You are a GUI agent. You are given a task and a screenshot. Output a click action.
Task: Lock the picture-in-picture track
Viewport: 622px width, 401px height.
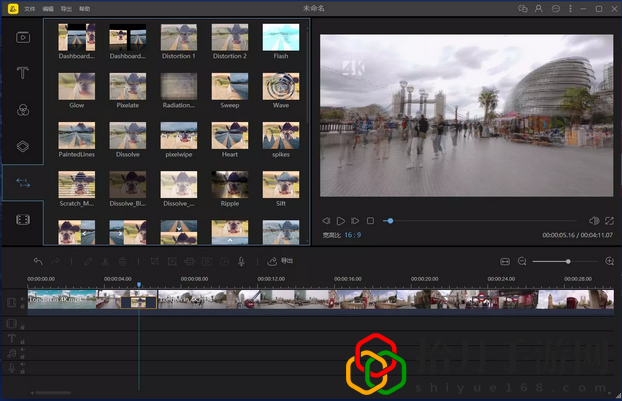[23, 327]
